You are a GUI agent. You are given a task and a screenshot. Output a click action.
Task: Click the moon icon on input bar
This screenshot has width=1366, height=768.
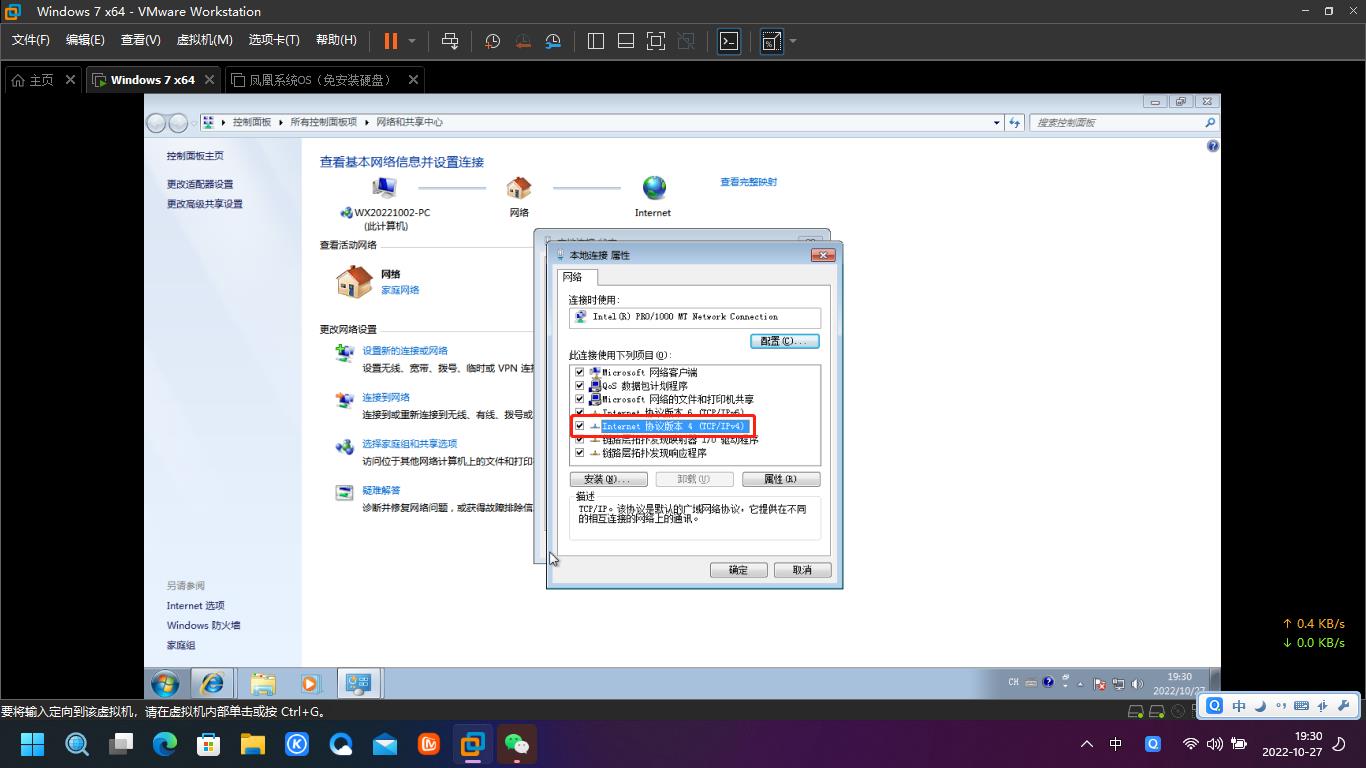point(1260,707)
